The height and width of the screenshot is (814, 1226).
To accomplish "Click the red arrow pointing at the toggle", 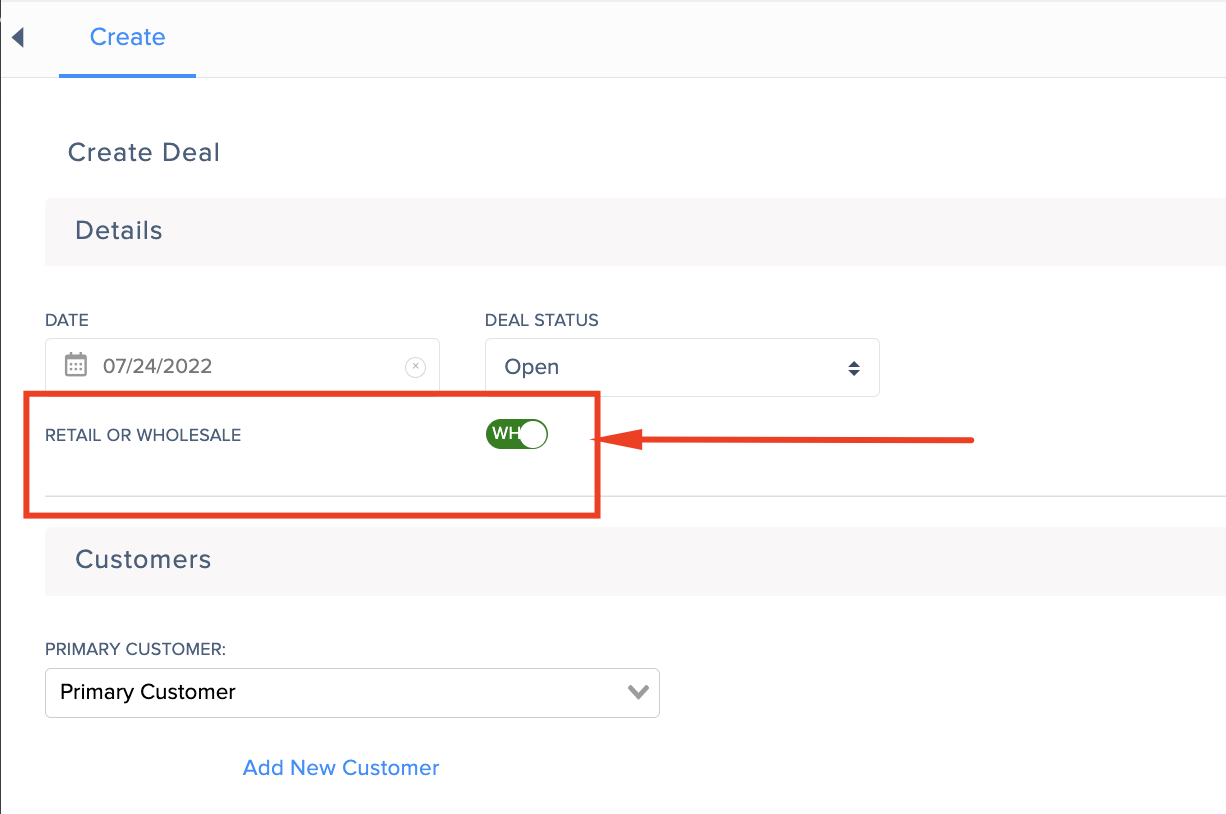I will [x=783, y=439].
